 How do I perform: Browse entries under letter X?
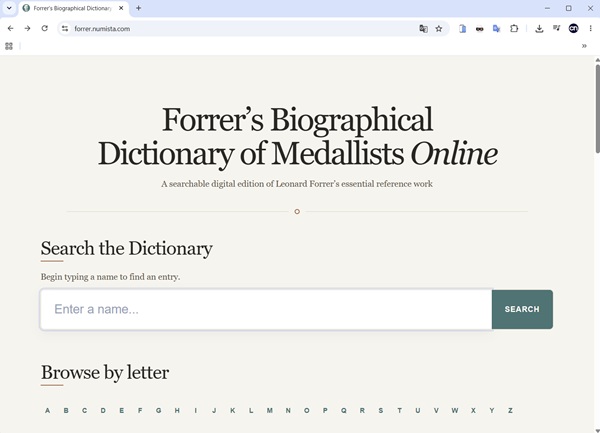tap(473, 410)
